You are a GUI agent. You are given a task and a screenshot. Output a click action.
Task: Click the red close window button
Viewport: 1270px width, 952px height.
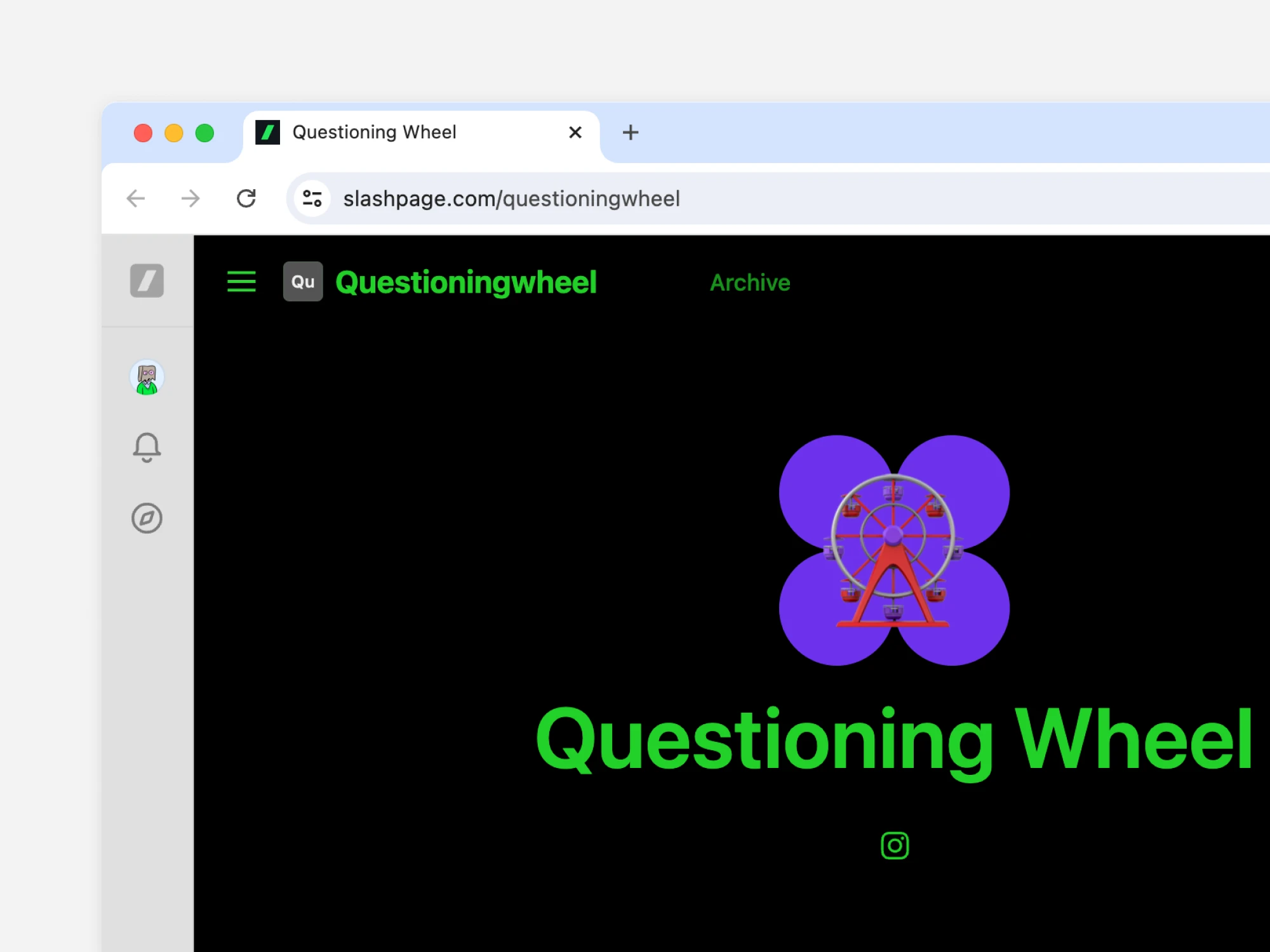coord(143,133)
